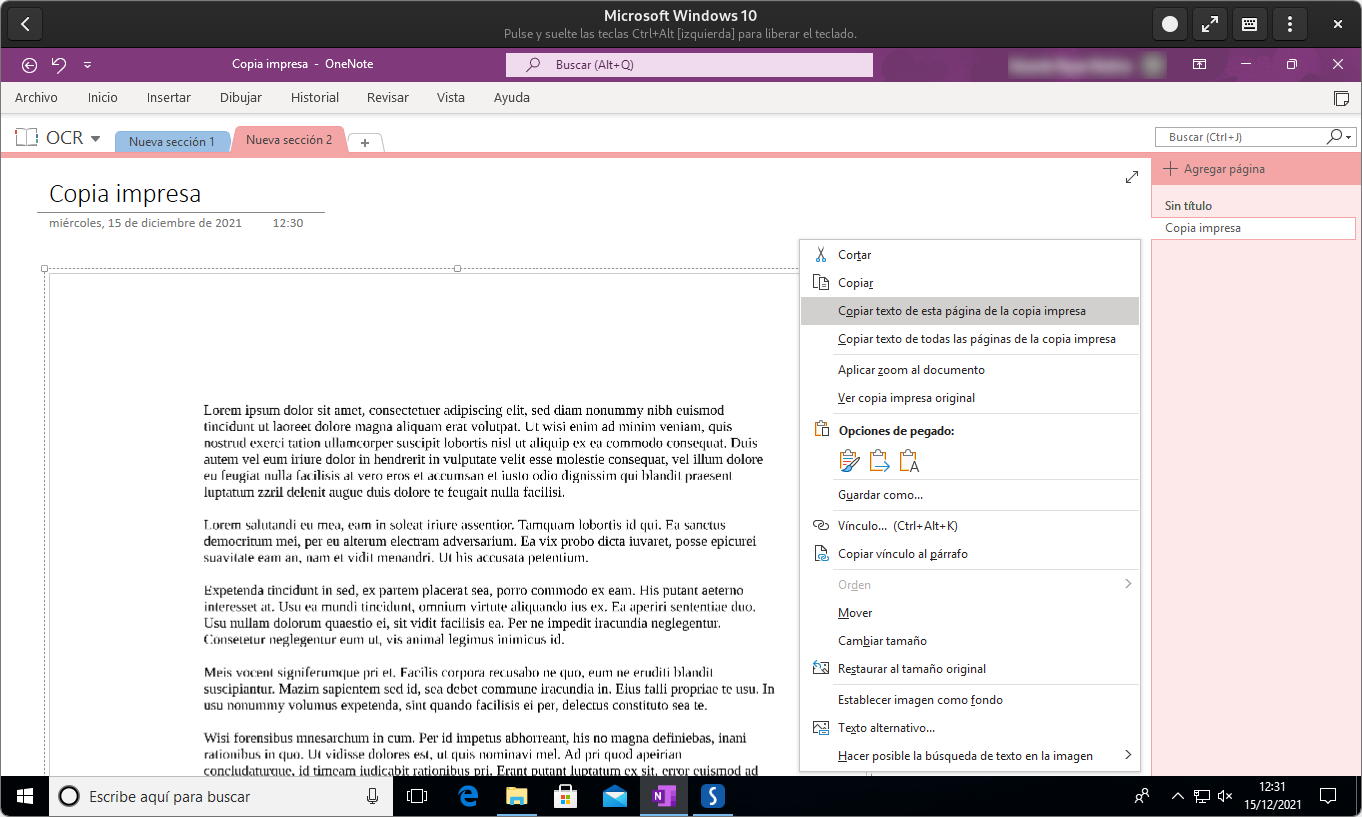Viewport: 1362px width, 817px height.
Task: Click the Merge Formatting paste option icon
Action: pyautogui.click(x=879, y=461)
